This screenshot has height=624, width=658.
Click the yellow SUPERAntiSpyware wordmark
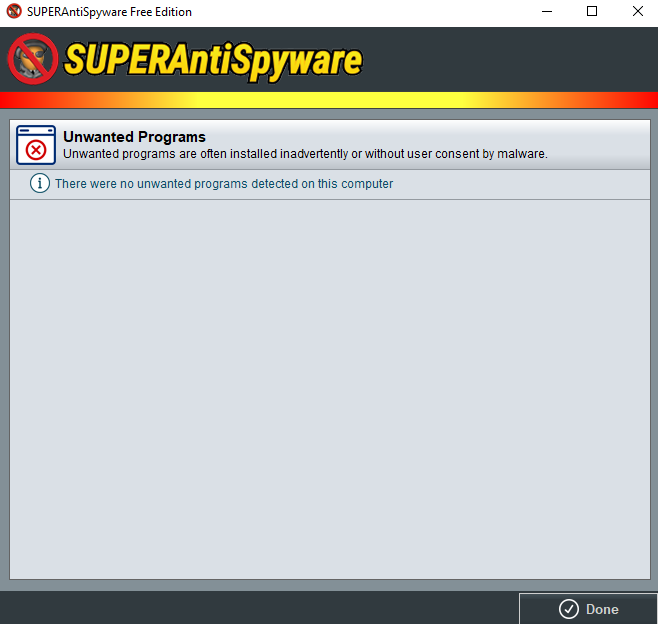213,61
